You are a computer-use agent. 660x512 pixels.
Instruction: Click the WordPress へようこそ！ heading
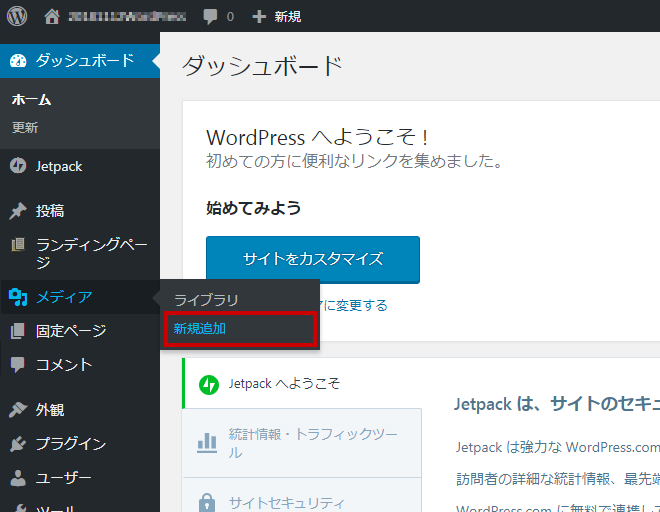318,137
